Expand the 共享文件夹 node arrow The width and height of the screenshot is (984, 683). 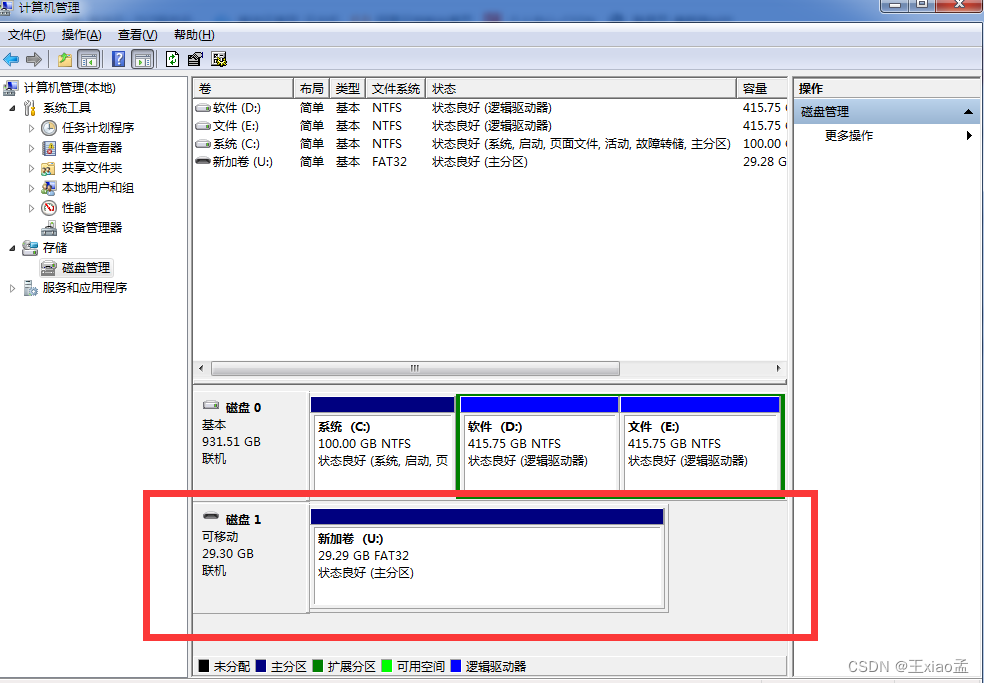tap(31, 168)
